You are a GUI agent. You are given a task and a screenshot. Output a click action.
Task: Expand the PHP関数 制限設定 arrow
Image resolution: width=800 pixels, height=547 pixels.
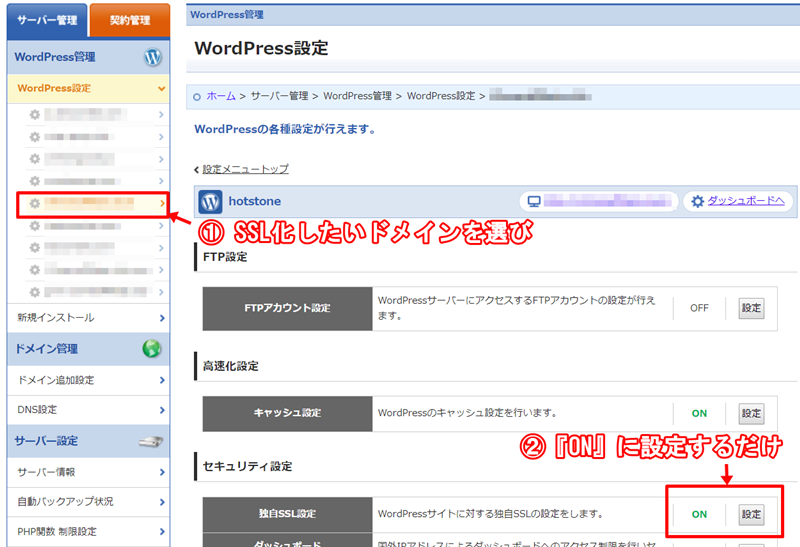[x=162, y=531]
